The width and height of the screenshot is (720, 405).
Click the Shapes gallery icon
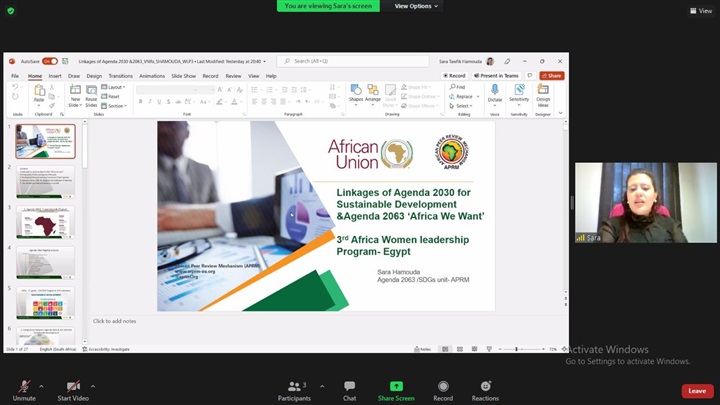pyautogui.click(x=355, y=91)
